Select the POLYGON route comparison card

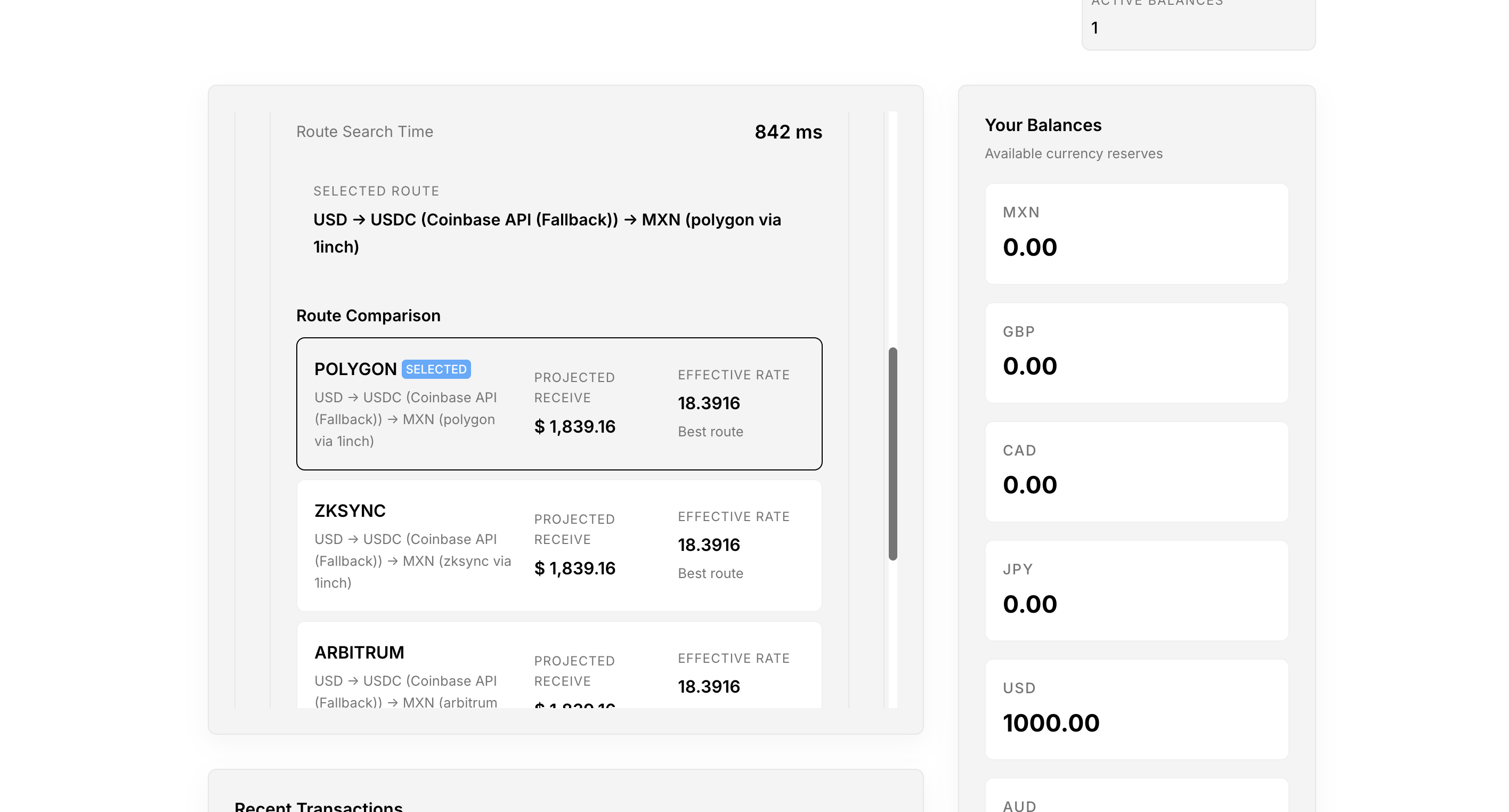(559, 403)
